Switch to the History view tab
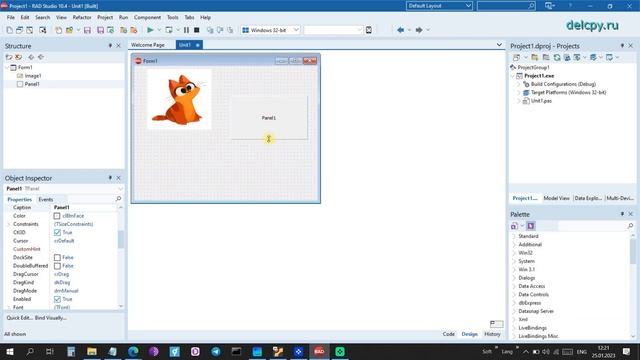The width and height of the screenshot is (640, 360). coord(492,334)
